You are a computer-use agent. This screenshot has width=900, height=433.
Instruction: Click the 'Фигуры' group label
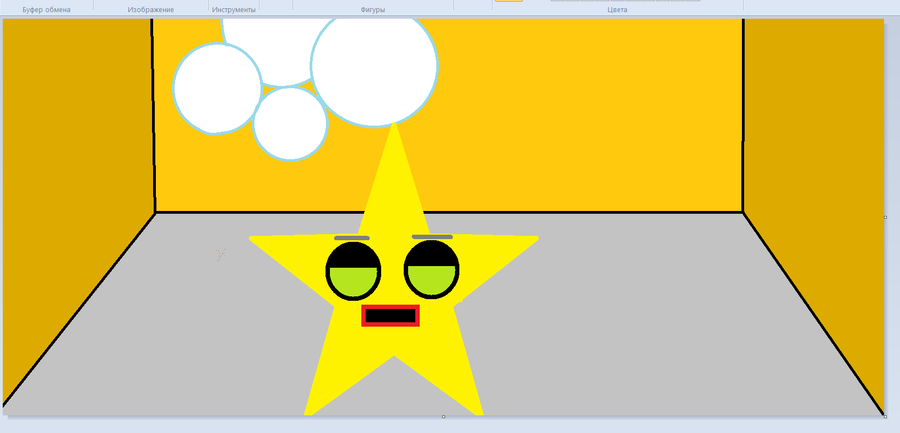pos(373,10)
